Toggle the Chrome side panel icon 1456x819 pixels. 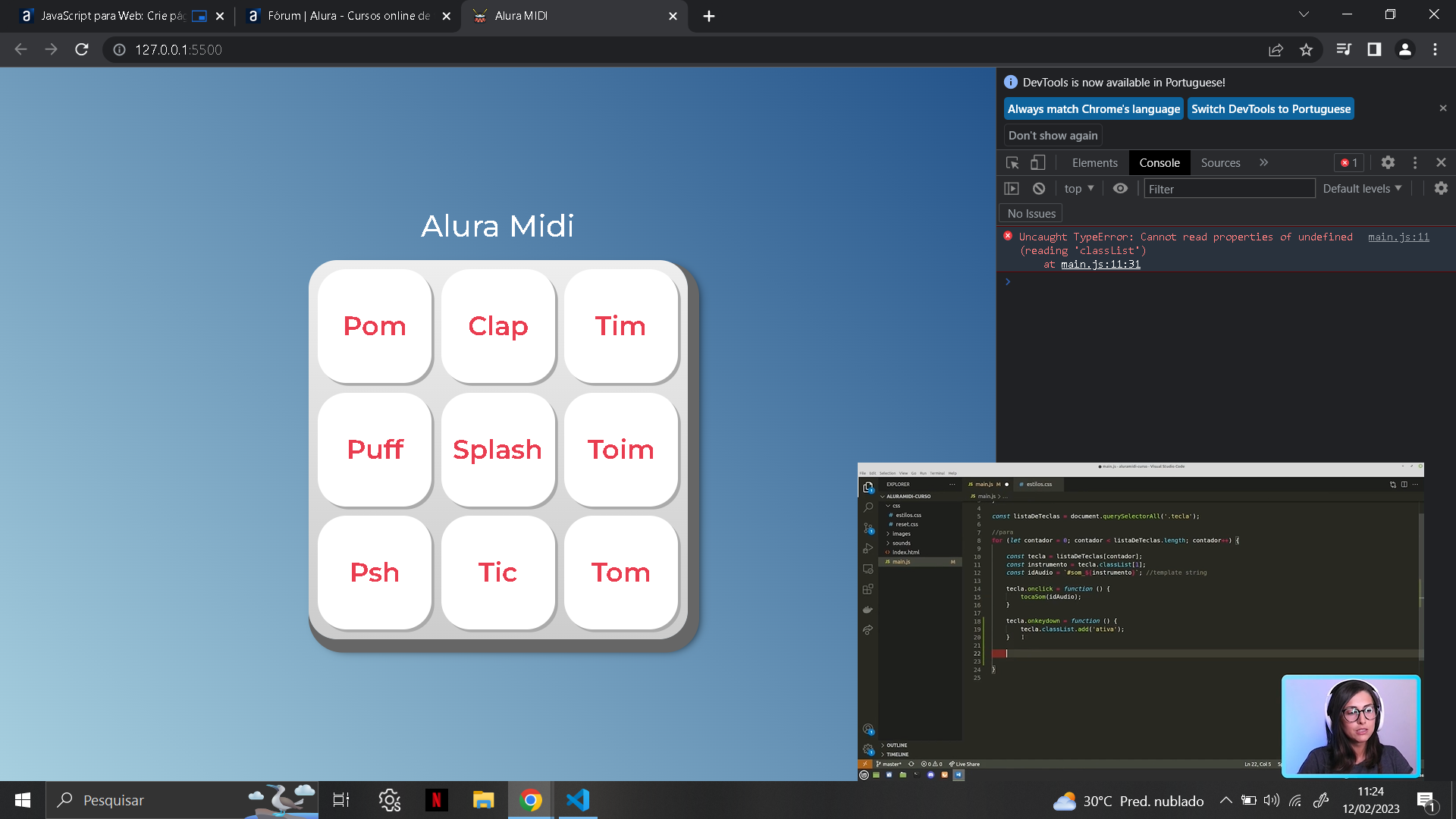click(1374, 49)
